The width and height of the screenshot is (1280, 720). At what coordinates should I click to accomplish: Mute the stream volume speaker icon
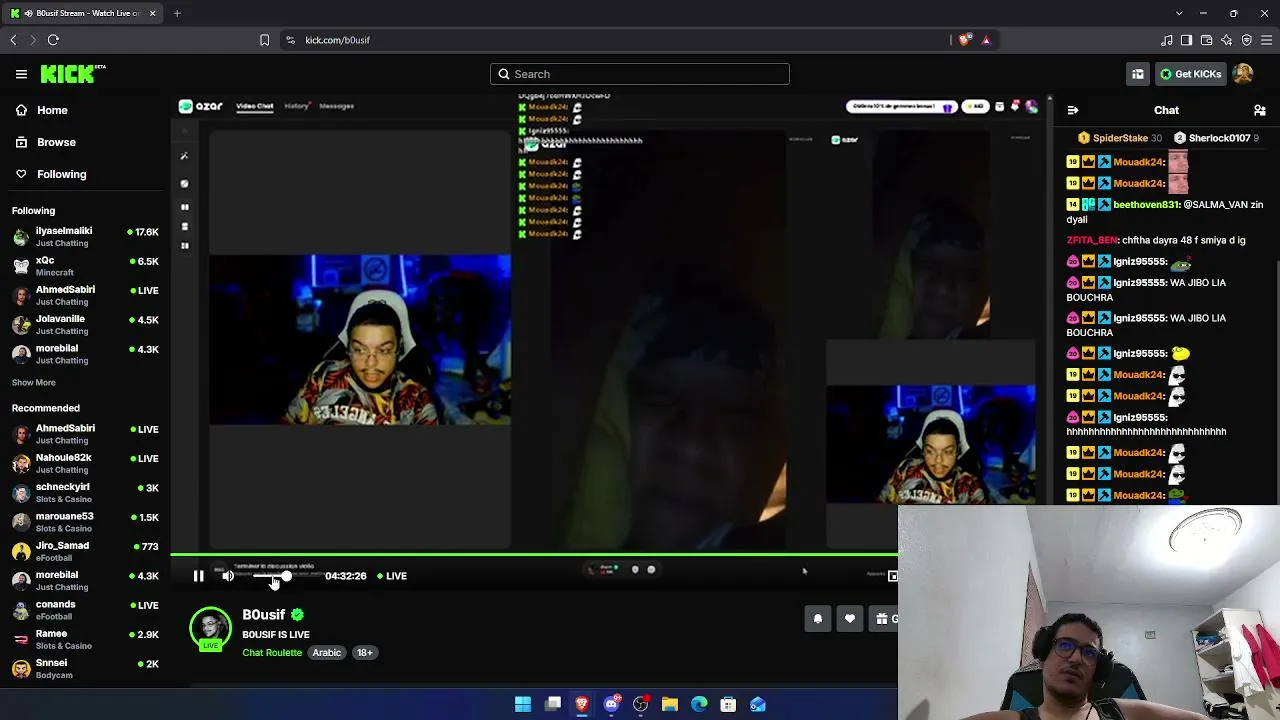[x=228, y=576]
